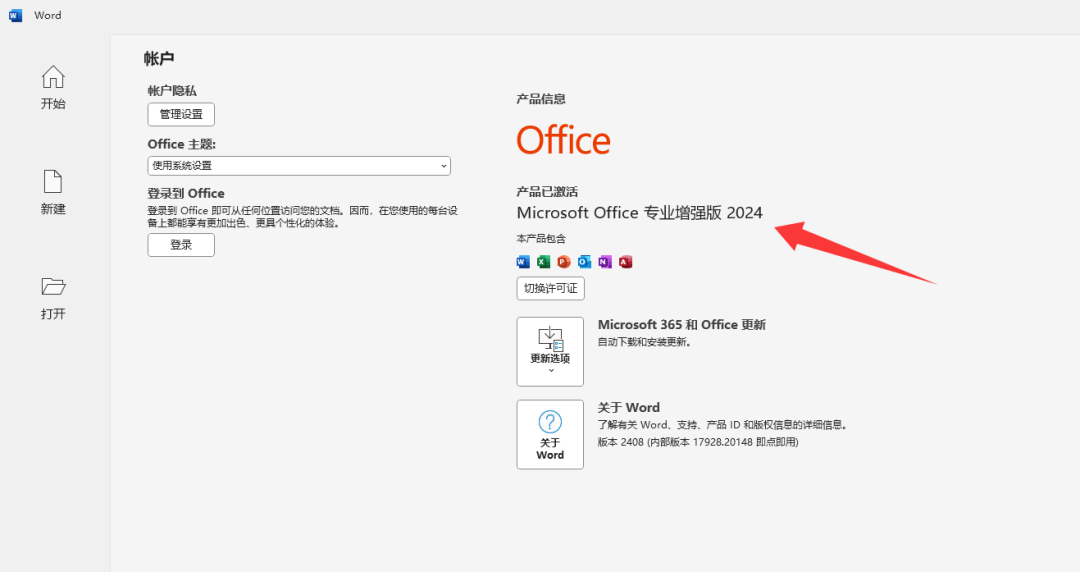
Task: Click the green Excel product icon
Action: pyautogui.click(x=543, y=262)
